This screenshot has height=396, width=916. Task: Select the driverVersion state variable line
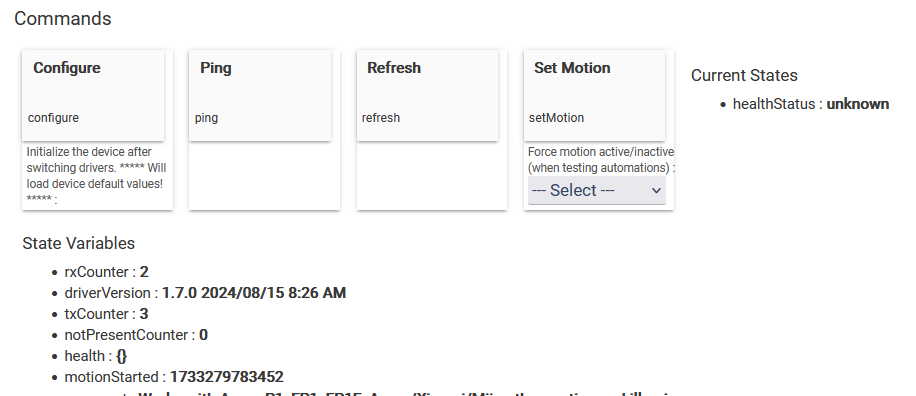tap(205, 293)
